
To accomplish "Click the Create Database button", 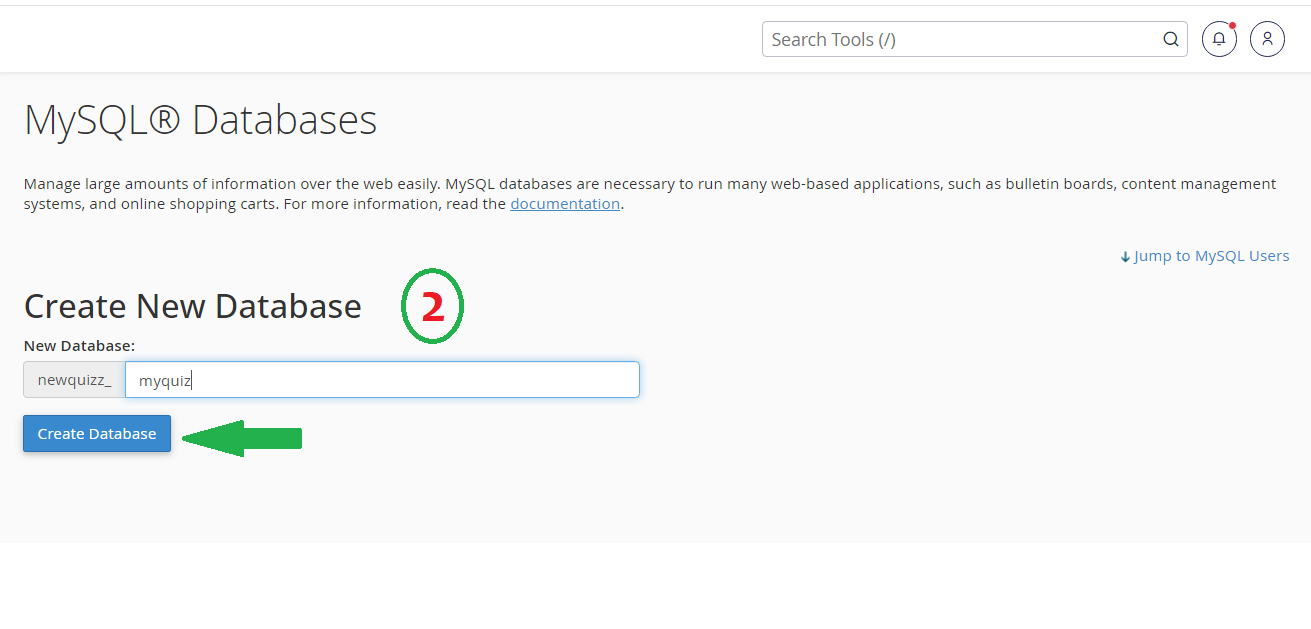I will tap(97, 434).
